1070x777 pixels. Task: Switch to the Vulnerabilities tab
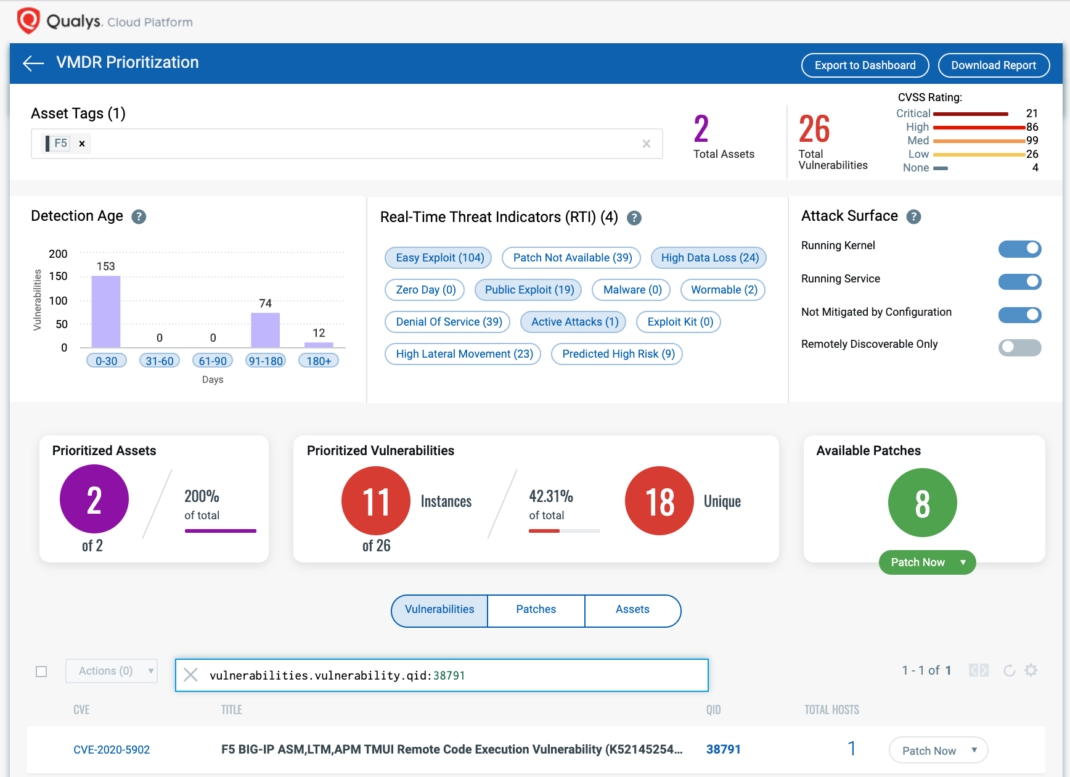click(439, 610)
